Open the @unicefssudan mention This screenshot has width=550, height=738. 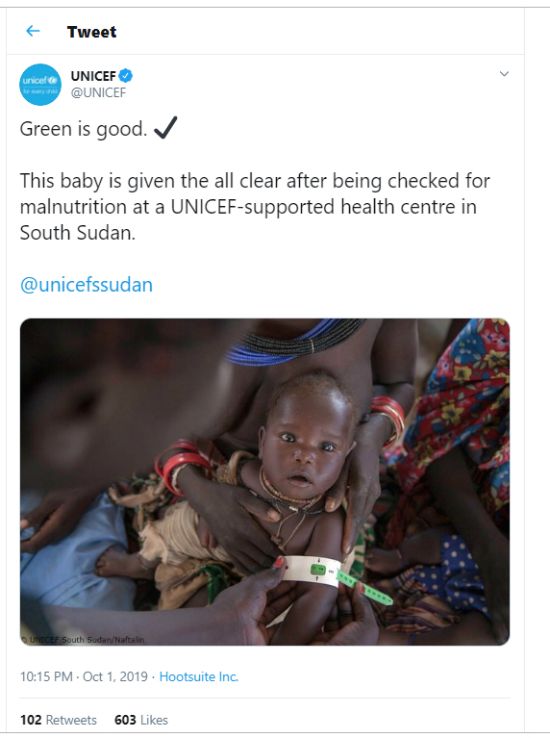tap(86, 285)
